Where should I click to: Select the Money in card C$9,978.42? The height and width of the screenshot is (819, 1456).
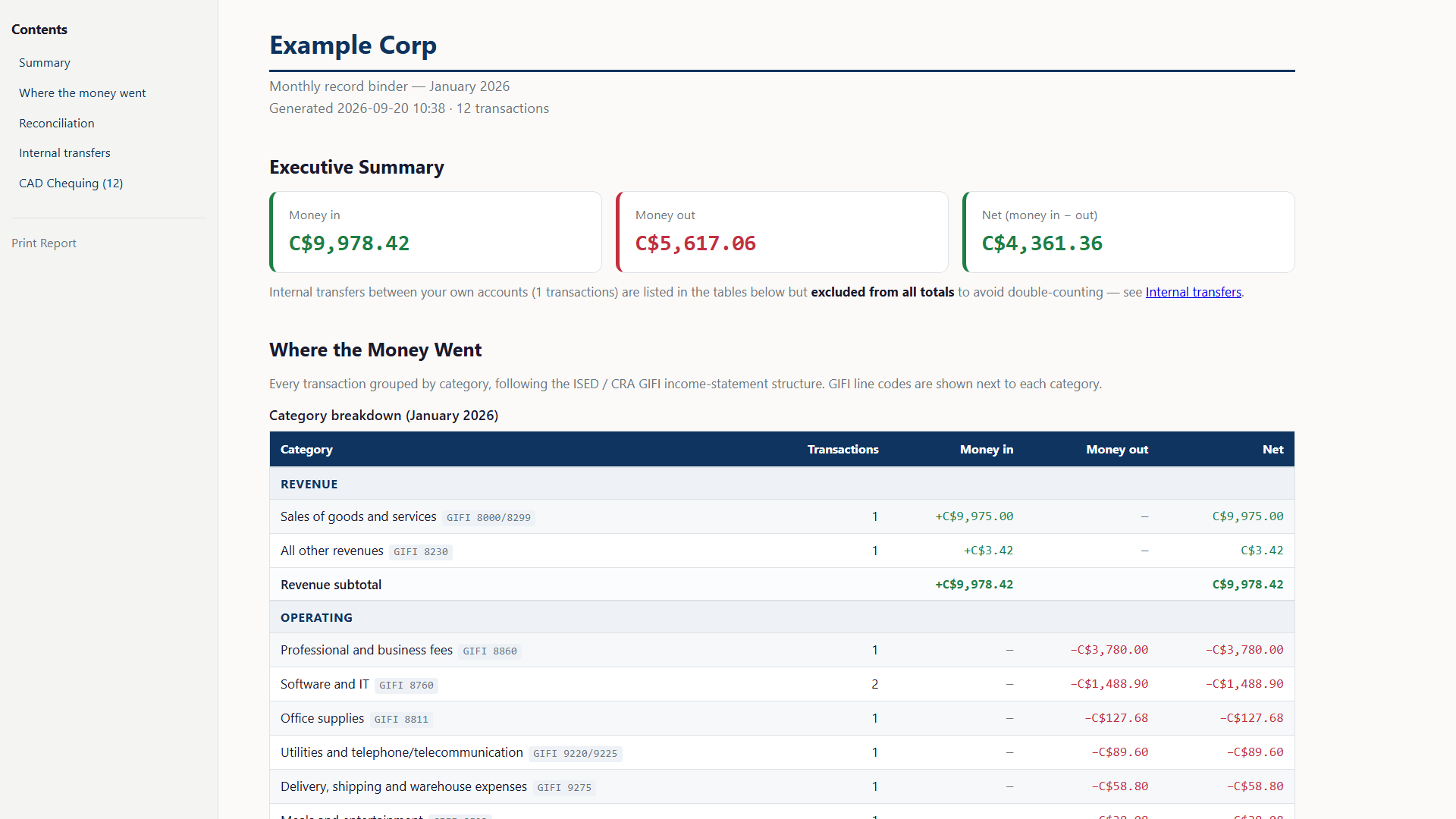click(435, 232)
